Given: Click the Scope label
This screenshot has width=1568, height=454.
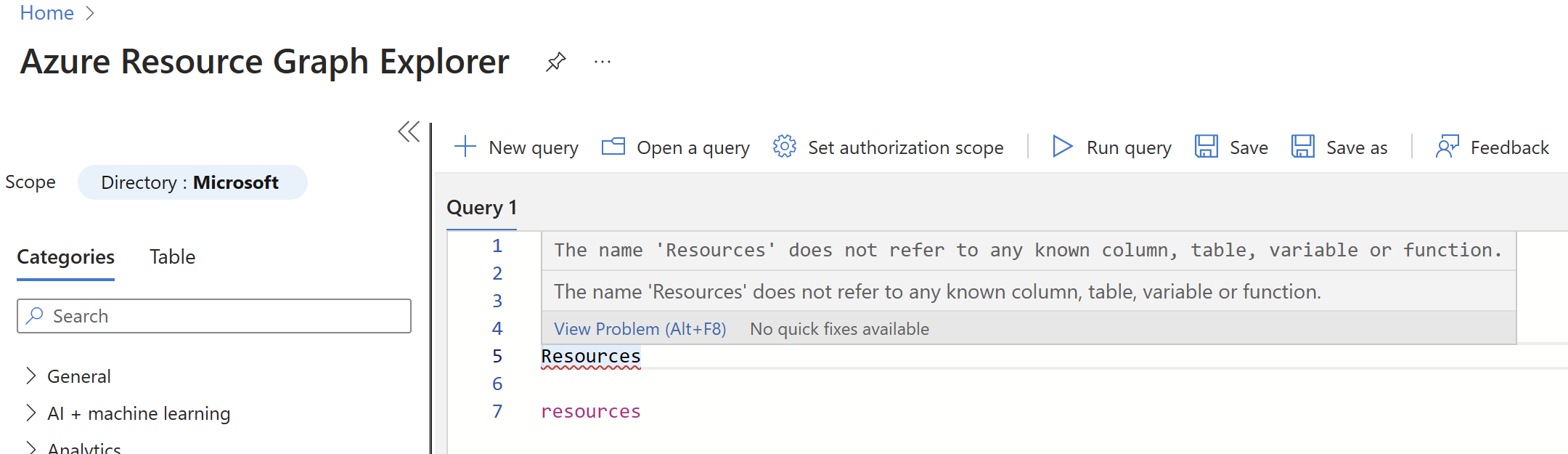Looking at the screenshot, I should pos(30,182).
